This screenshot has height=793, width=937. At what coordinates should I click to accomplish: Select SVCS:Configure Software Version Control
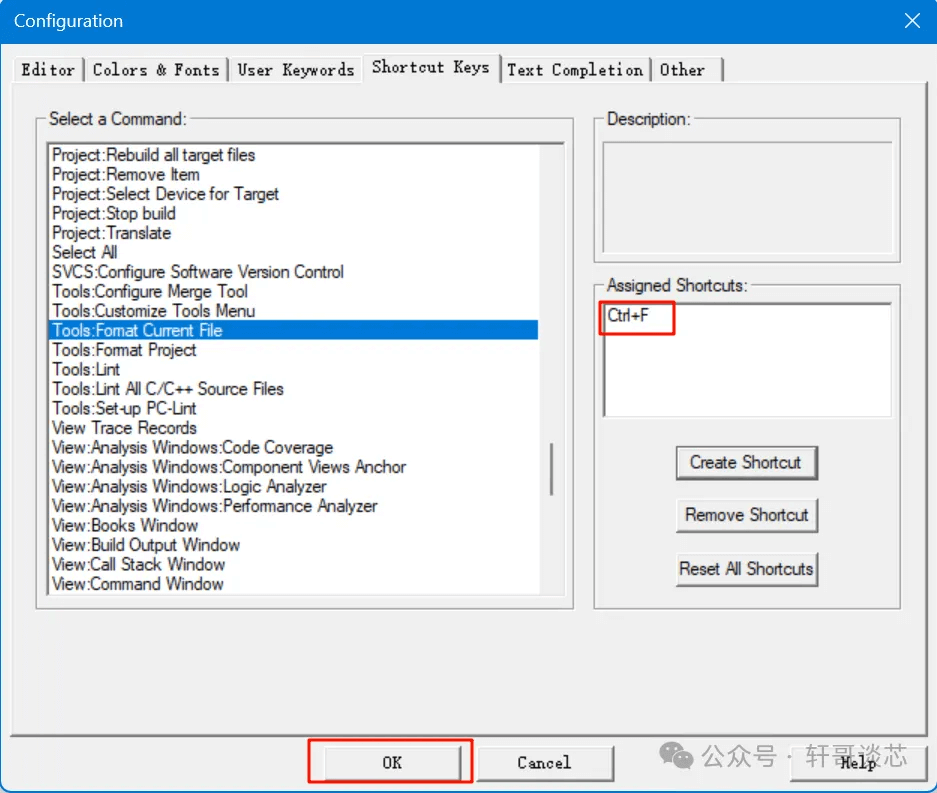pyautogui.click(x=198, y=272)
